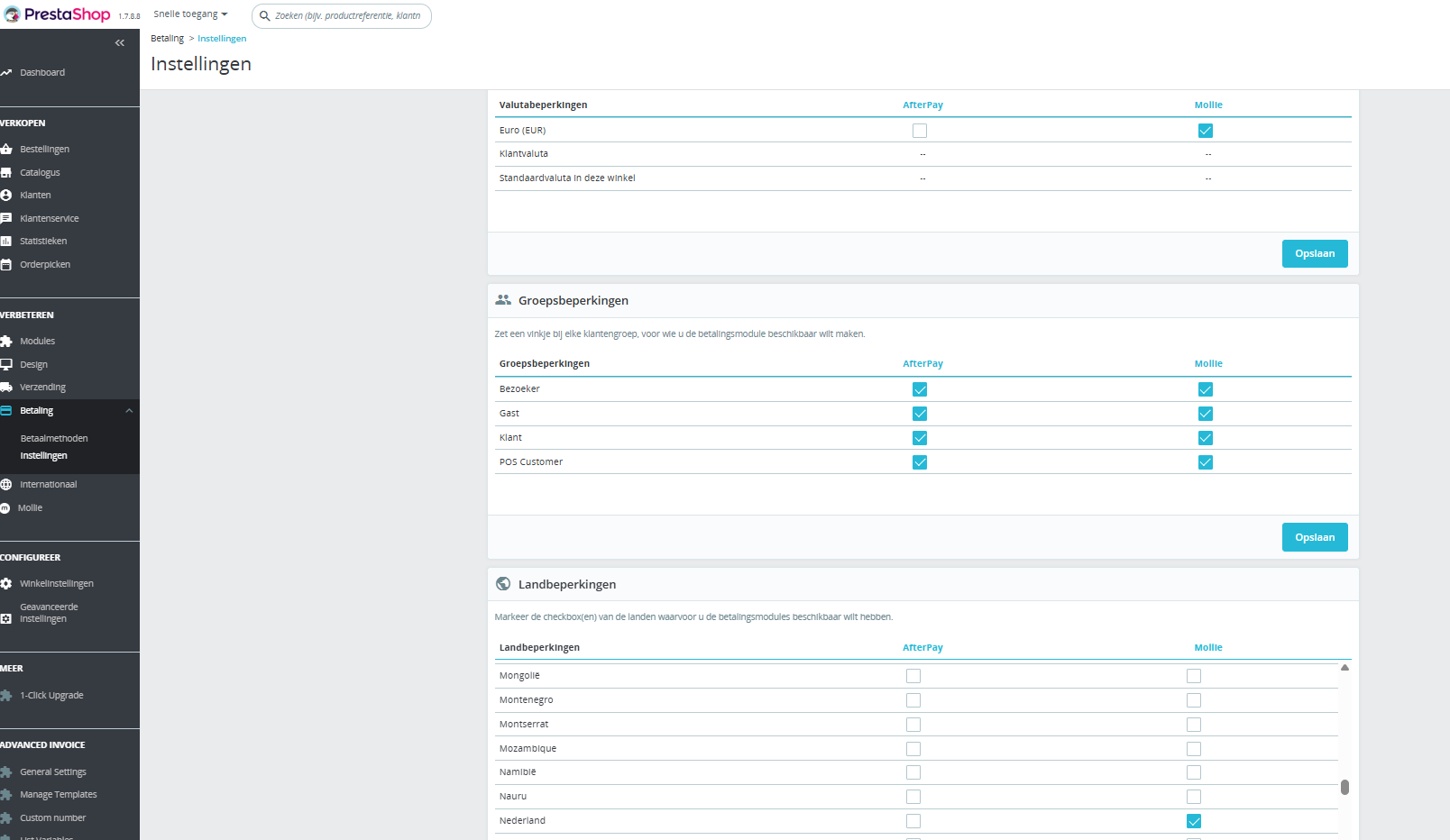Click the country list scrollbar thumb
The image size is (1450, 840).
point(1344,787)
